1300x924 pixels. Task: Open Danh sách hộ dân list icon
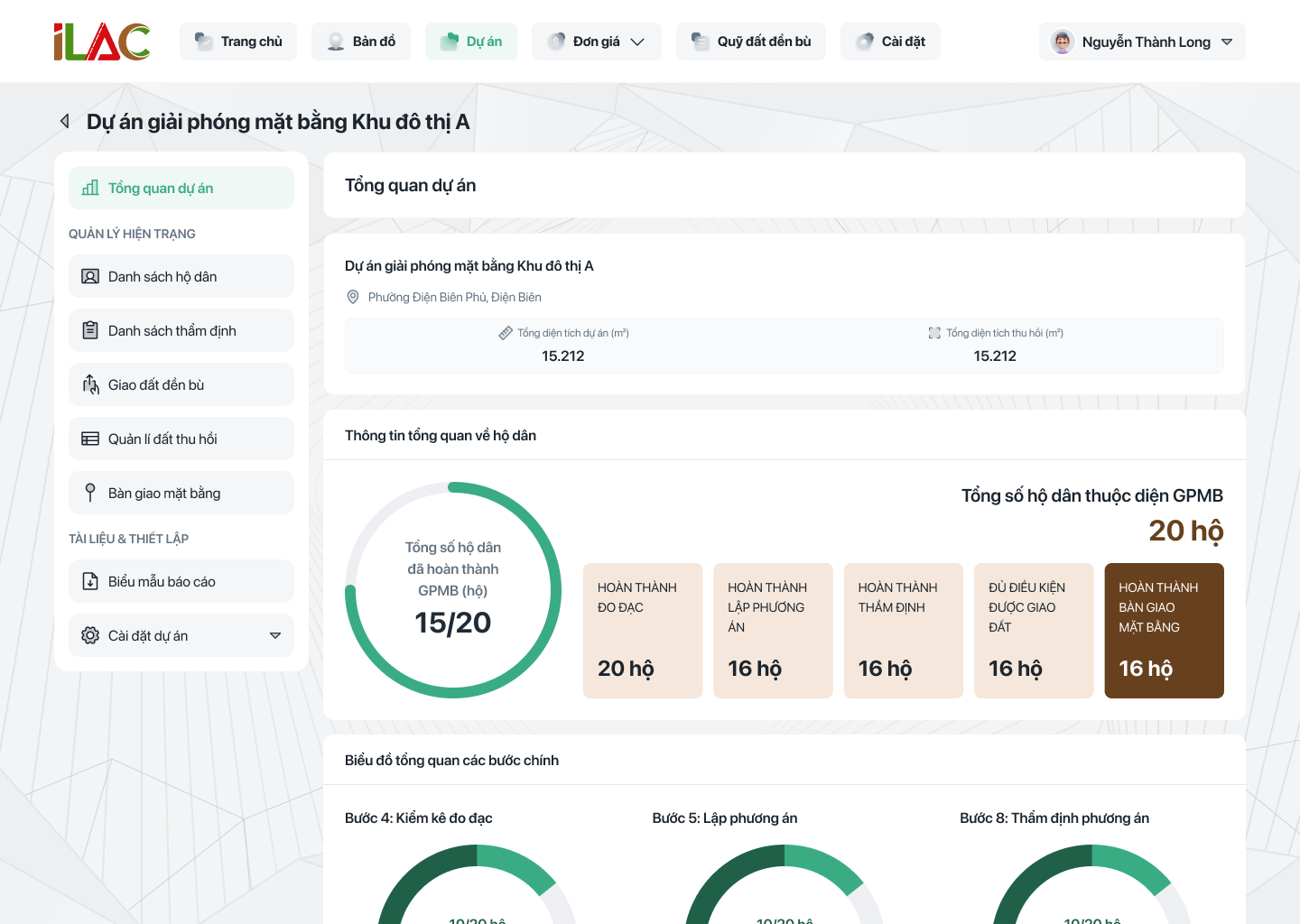tap(90, 276)
